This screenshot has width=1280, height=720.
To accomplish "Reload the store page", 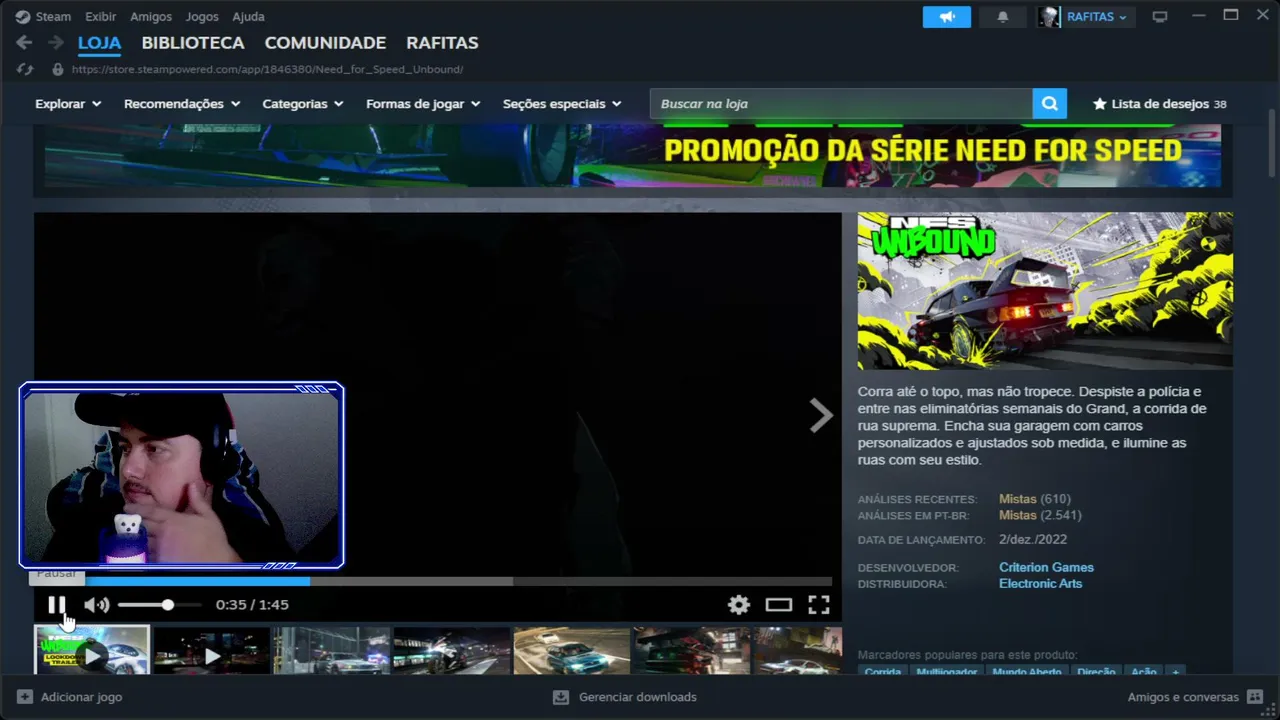I will (x=25, y=69).
